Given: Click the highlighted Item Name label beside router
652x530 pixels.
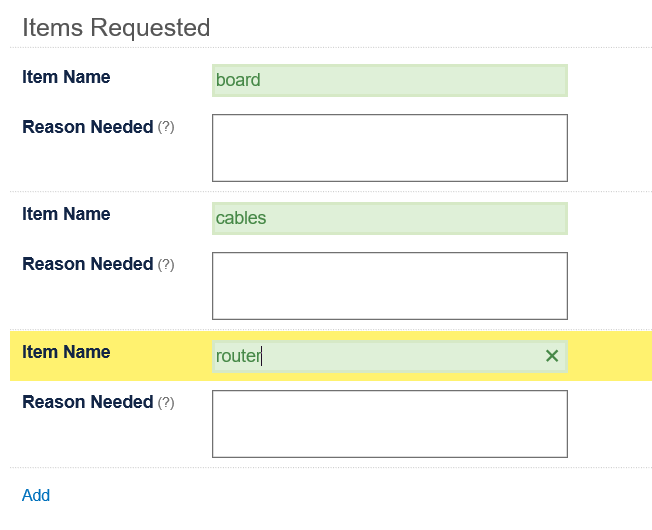Looking at the screenshot, I should [x=66, y=352].
